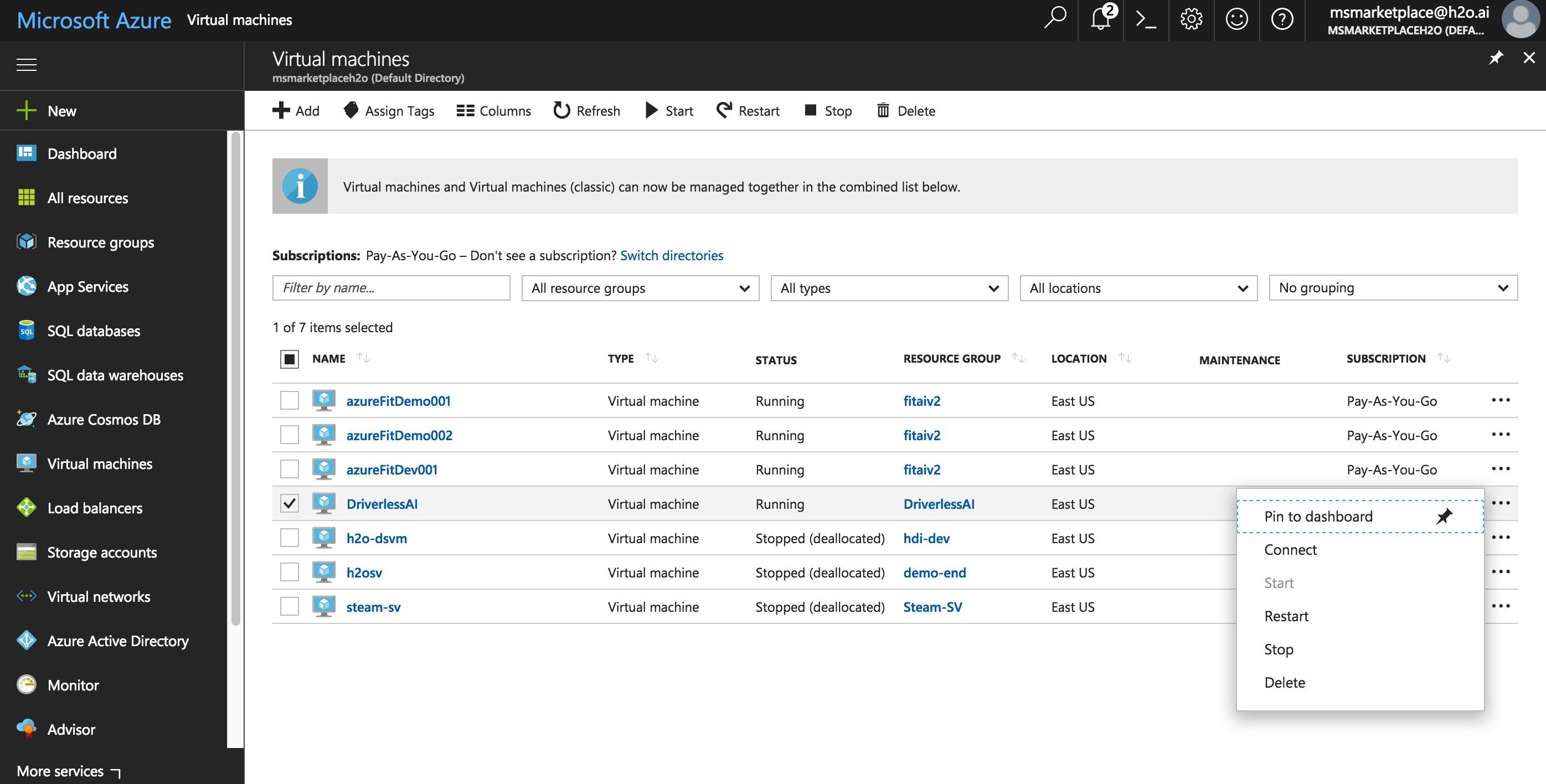Select Delete from DriverlessAI context menu
Viewport: 1546px width, 784px height.
click(x=1284, y=681)
